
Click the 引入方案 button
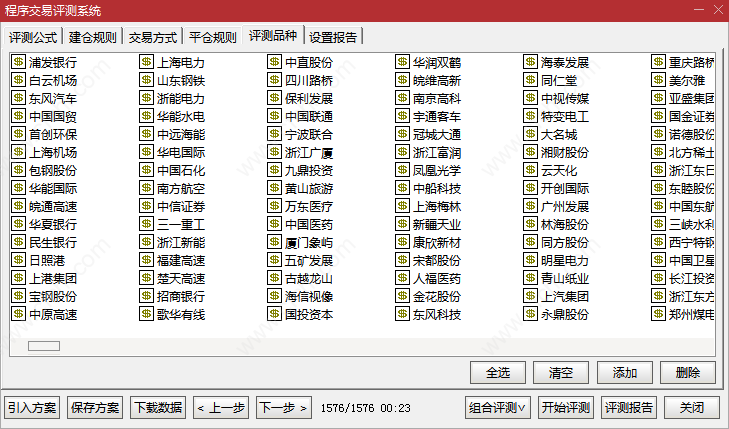click(x=32, y=408)
